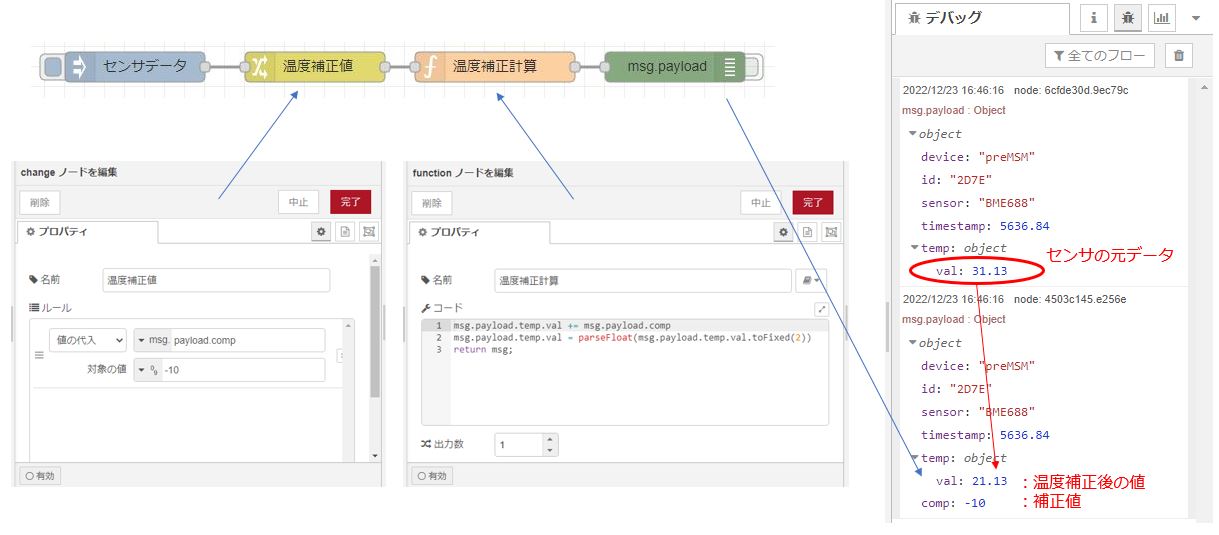Screen dimensions: 1219x535
Task: Click 完了 button in change node editor
Action: 350,202
